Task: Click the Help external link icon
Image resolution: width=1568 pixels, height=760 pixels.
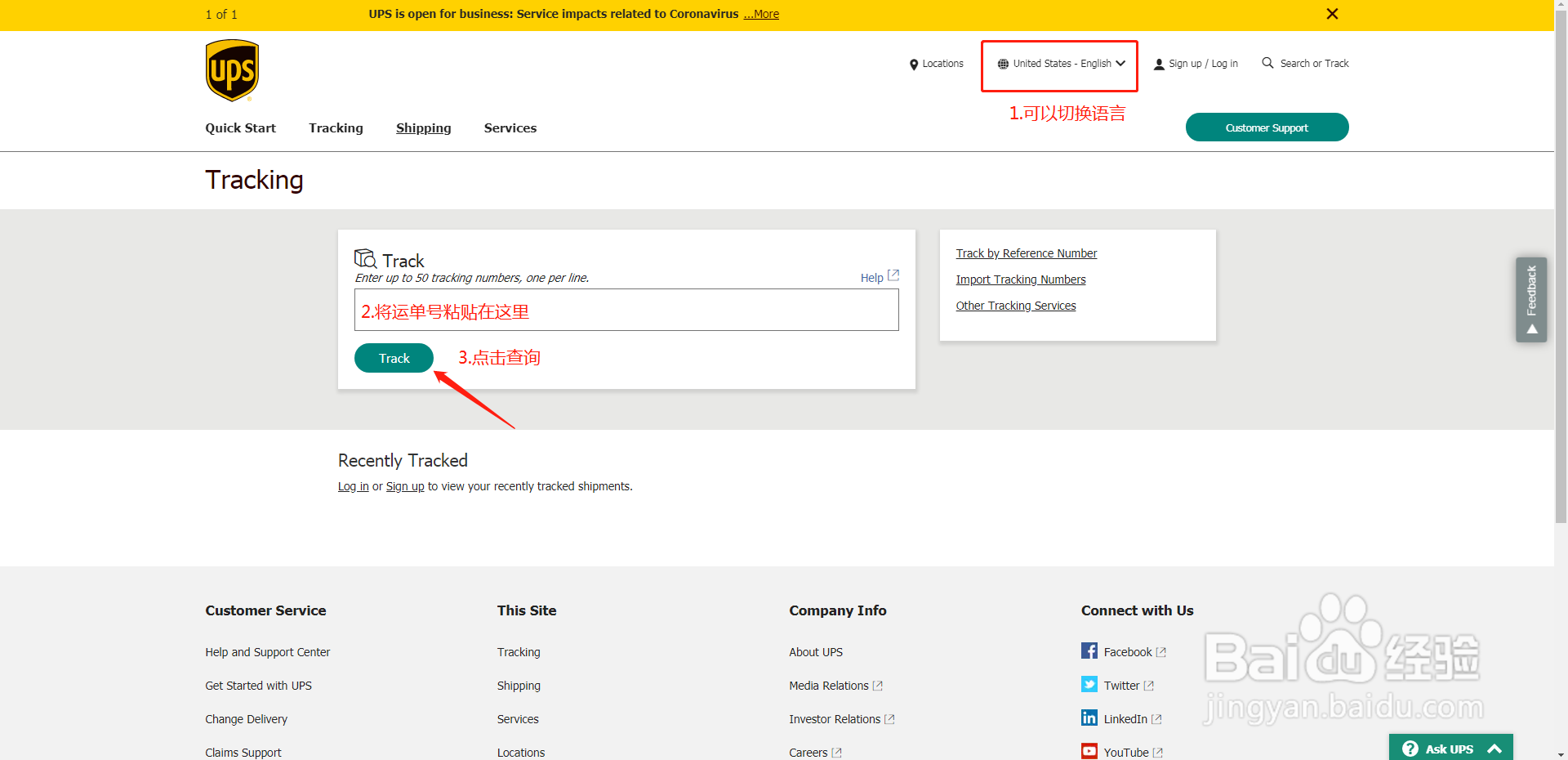Action: (893, 275)
